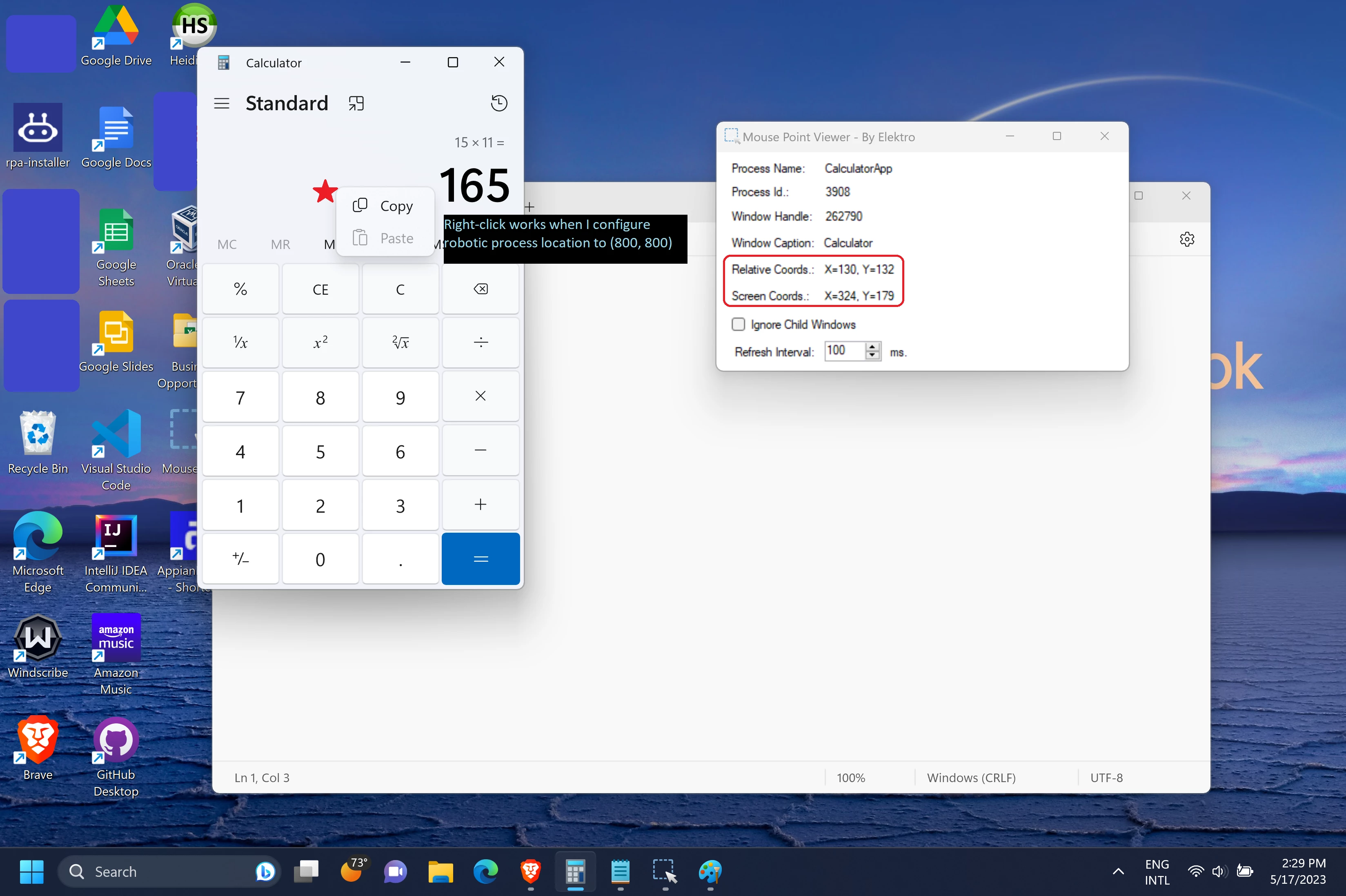
Task: Open Notepad settings gear icon
Action: pyautogui.click(x=1187, y=240)
